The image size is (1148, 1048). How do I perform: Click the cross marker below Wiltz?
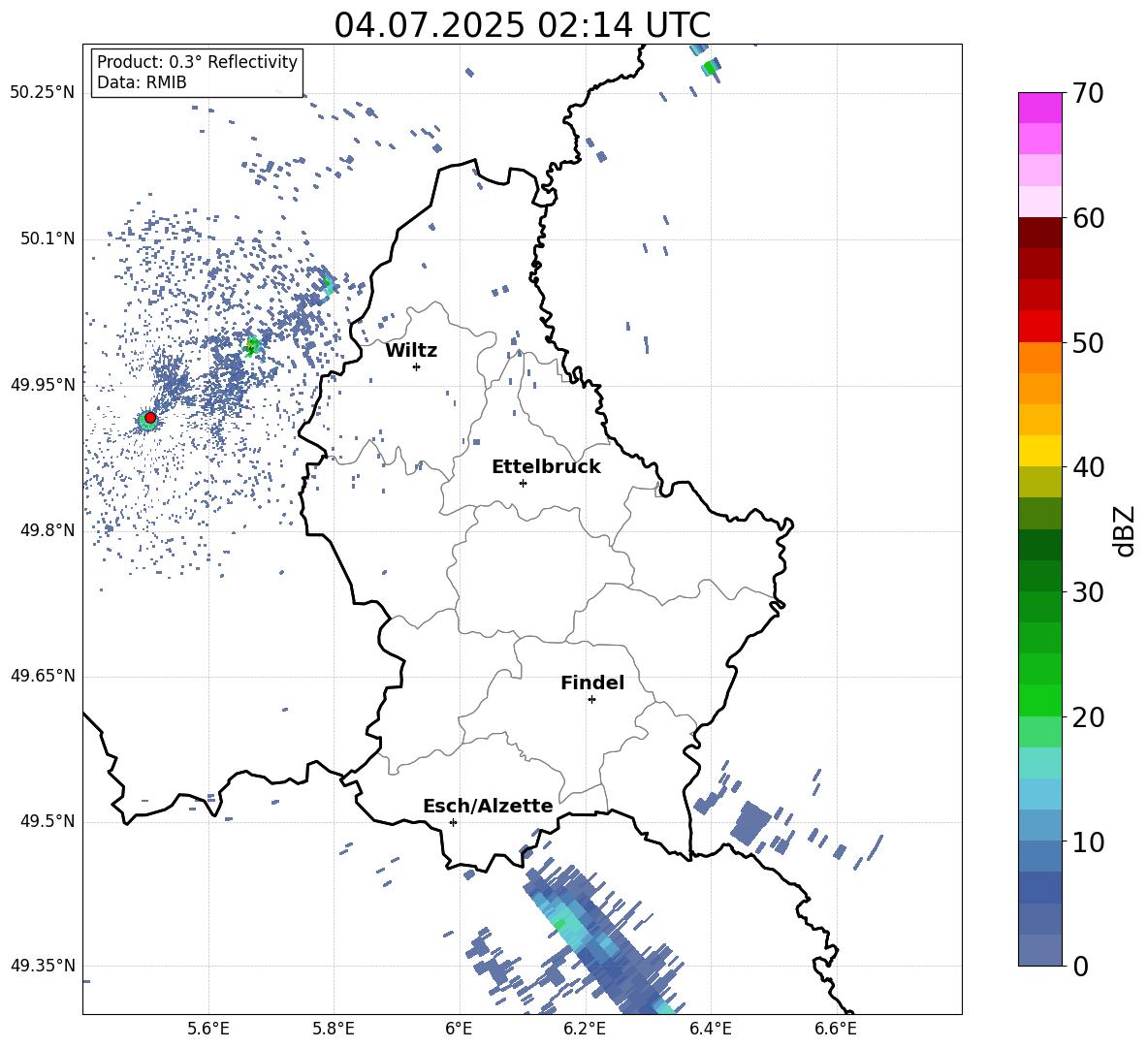pyautogui.click(x=417, y=366)
